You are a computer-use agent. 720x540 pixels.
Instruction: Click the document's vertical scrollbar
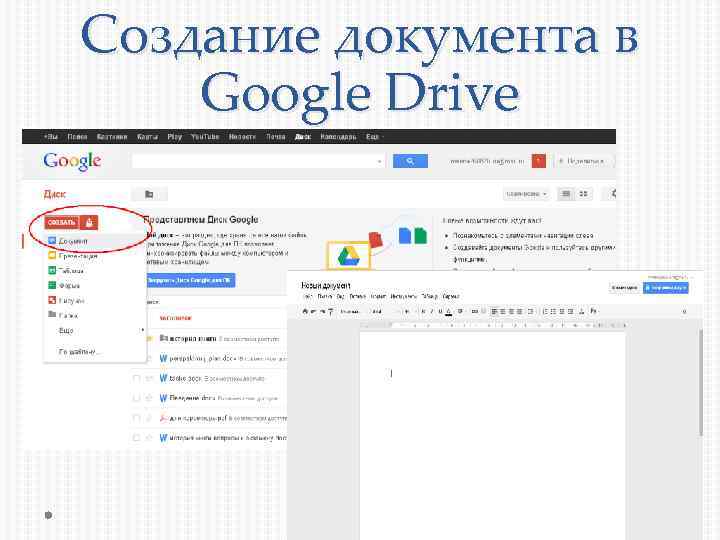point(700,382)
